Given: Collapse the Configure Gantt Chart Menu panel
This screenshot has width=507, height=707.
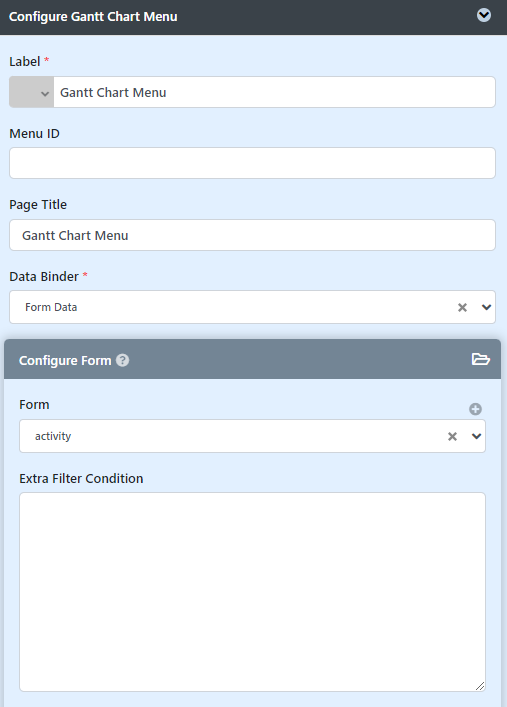Looking at the screenshot, I should coord(484,15).
